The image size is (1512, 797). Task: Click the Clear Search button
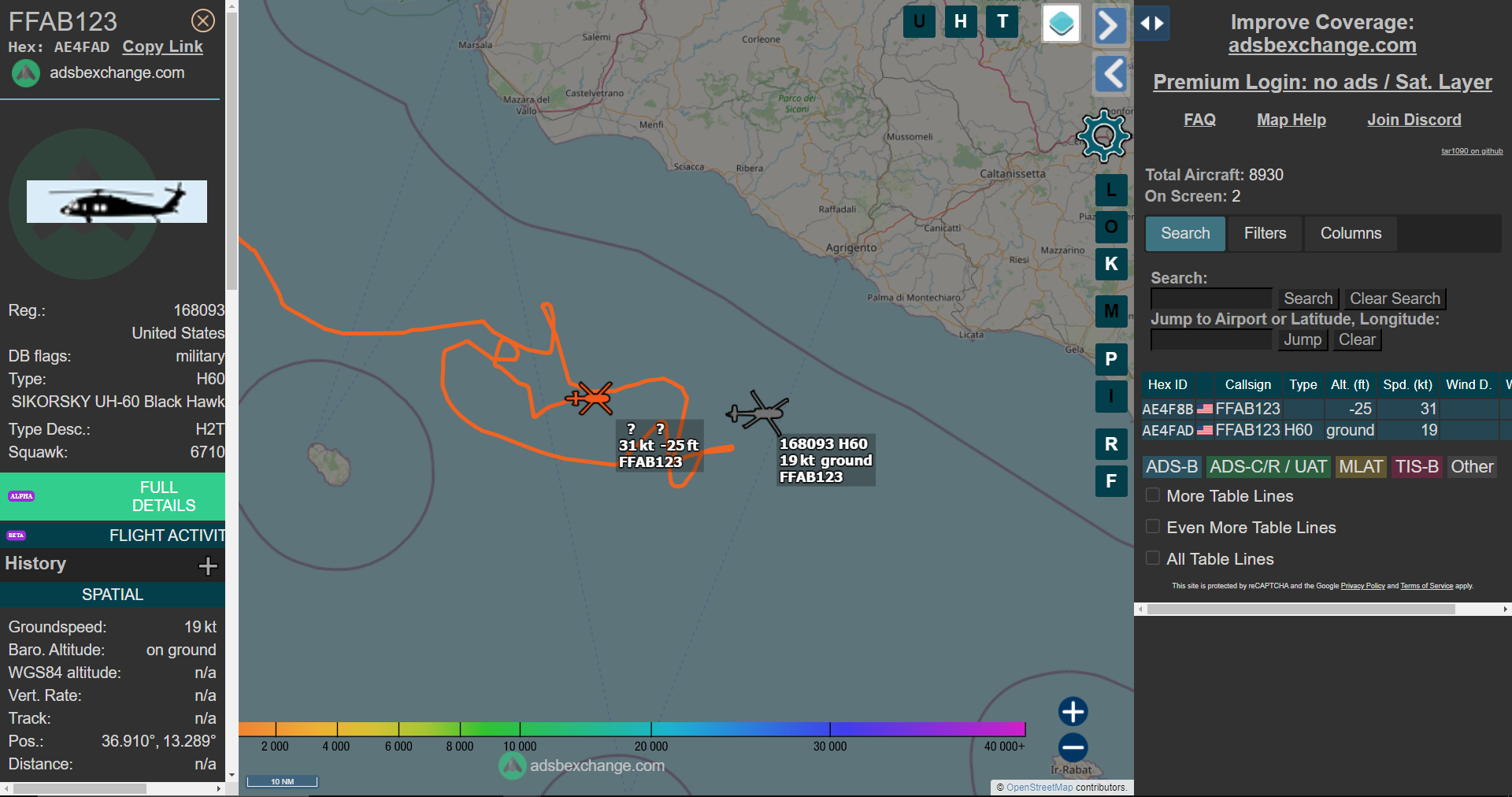1395,299
